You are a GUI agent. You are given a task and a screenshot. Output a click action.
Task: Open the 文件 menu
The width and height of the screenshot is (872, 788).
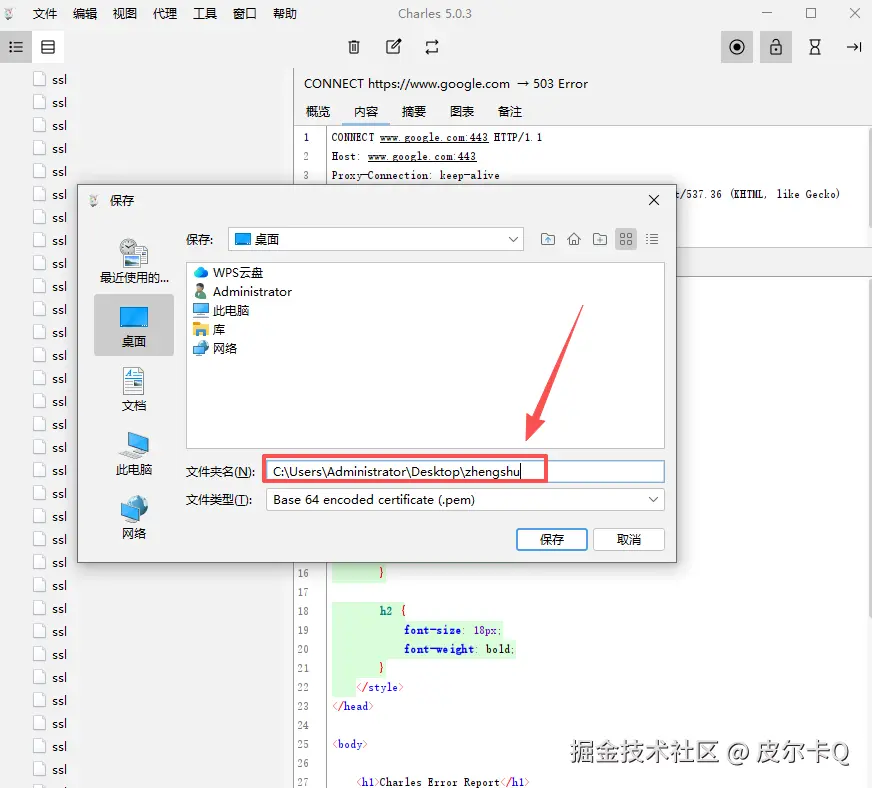pos(44,13)
